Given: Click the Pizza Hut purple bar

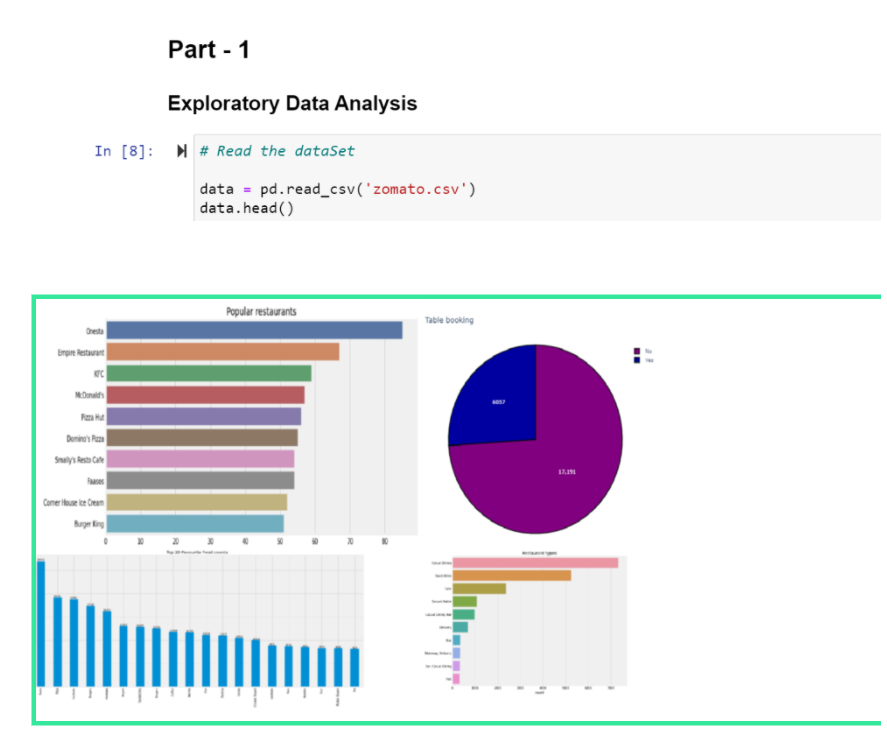Looking at the screenshot, I should (x=204, y=416).
